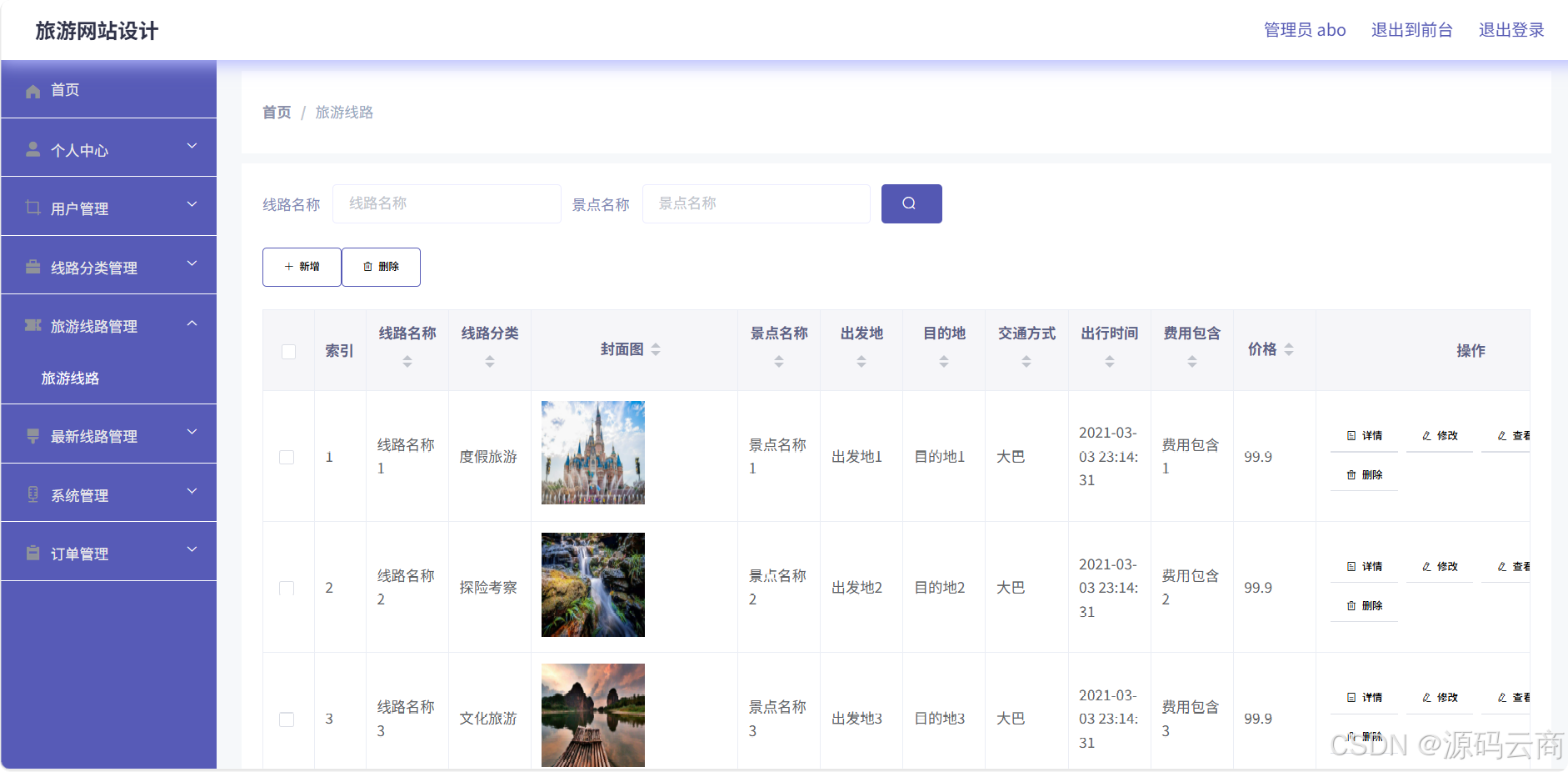Screen dimensions: 1568x772
Task: Expand 订单管理 using its chevron
Action: point(192,549)
